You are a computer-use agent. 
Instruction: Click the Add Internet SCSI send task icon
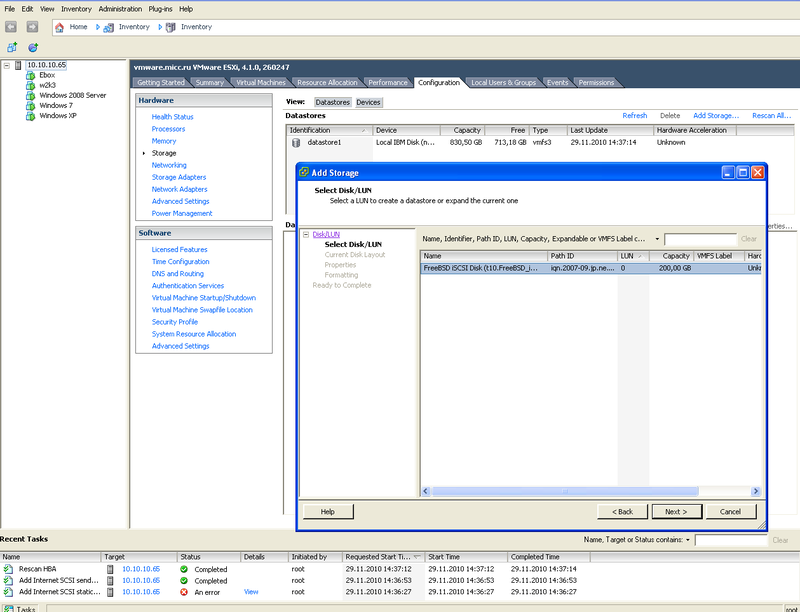(8, 580)
